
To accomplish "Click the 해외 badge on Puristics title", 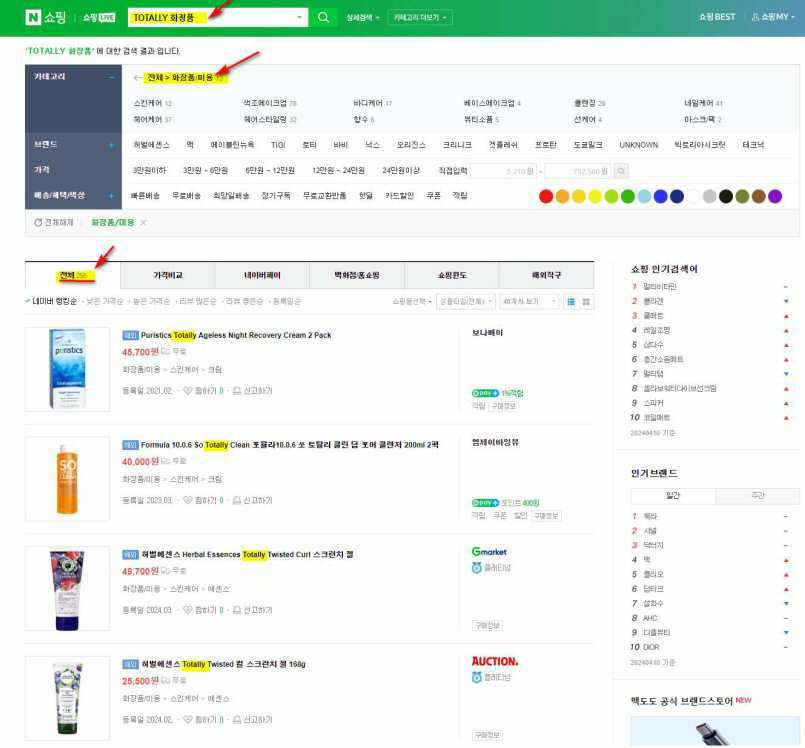I will pyautogui.click(x=130, y=335).
